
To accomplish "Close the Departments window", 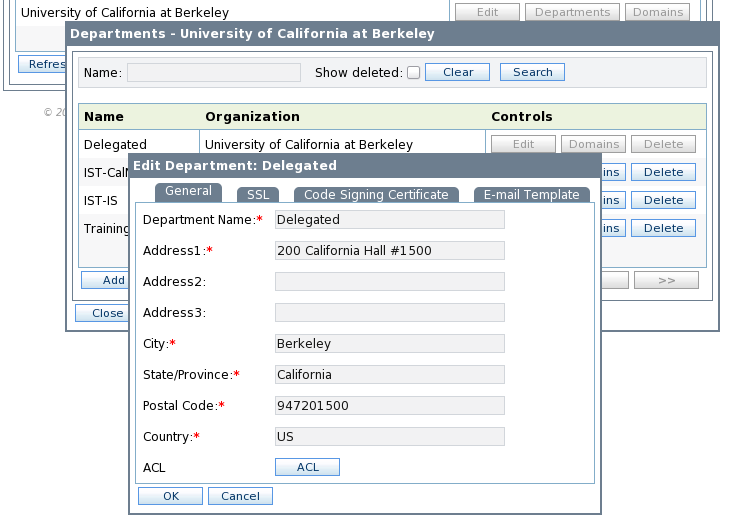I will point(102,313).
